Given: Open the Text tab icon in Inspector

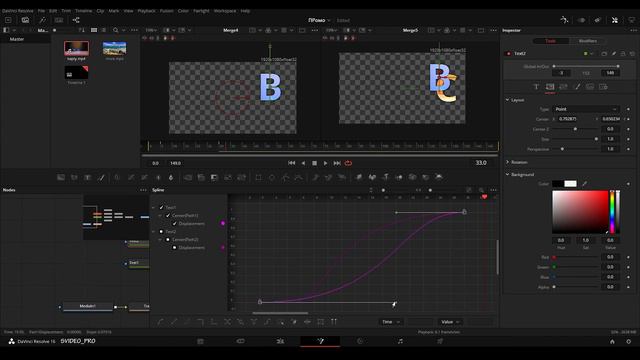Looking at the screenshot, I should (536, 87).
